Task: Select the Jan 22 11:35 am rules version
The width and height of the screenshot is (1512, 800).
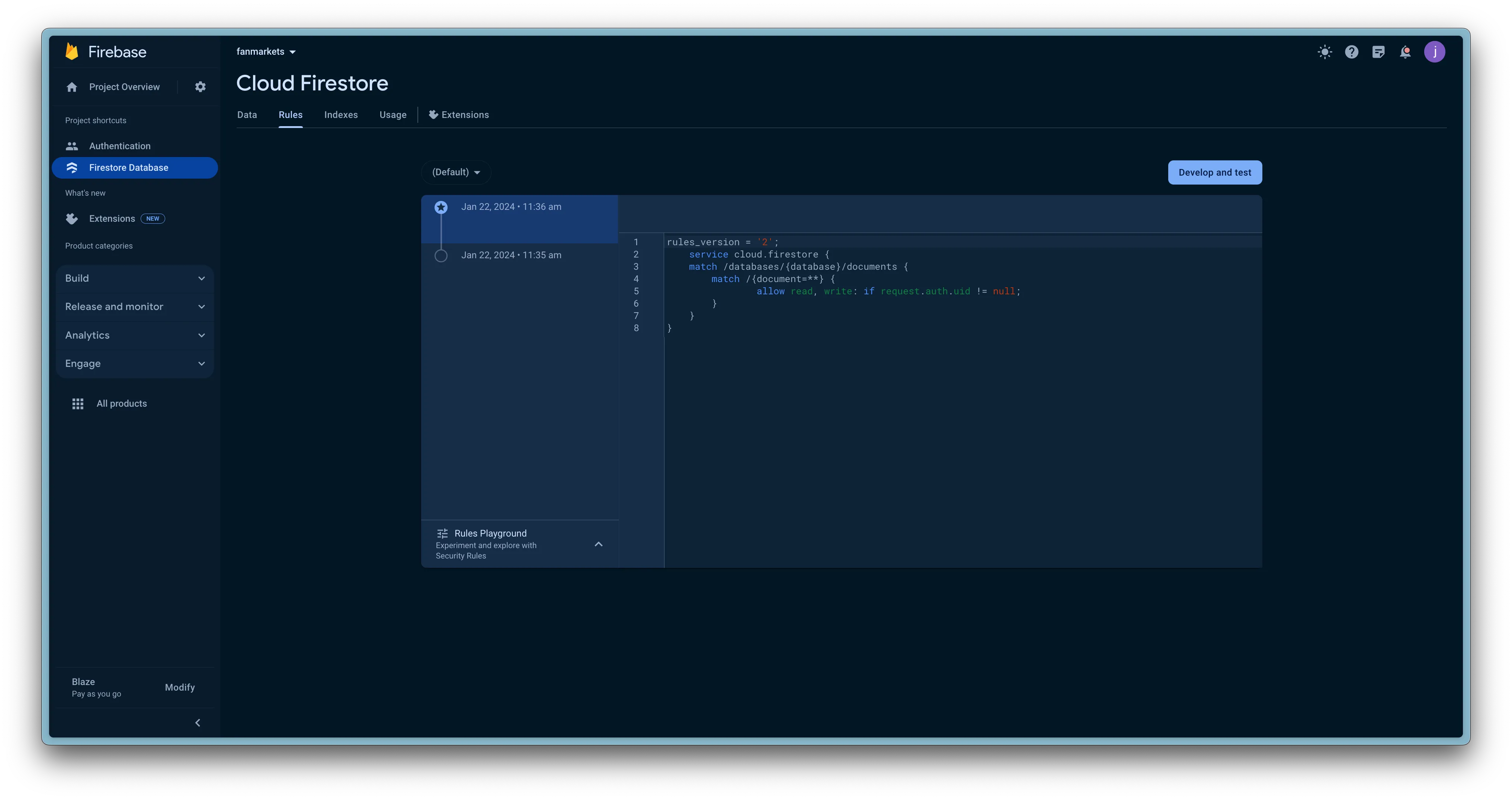Action: (x=511, y=255)
